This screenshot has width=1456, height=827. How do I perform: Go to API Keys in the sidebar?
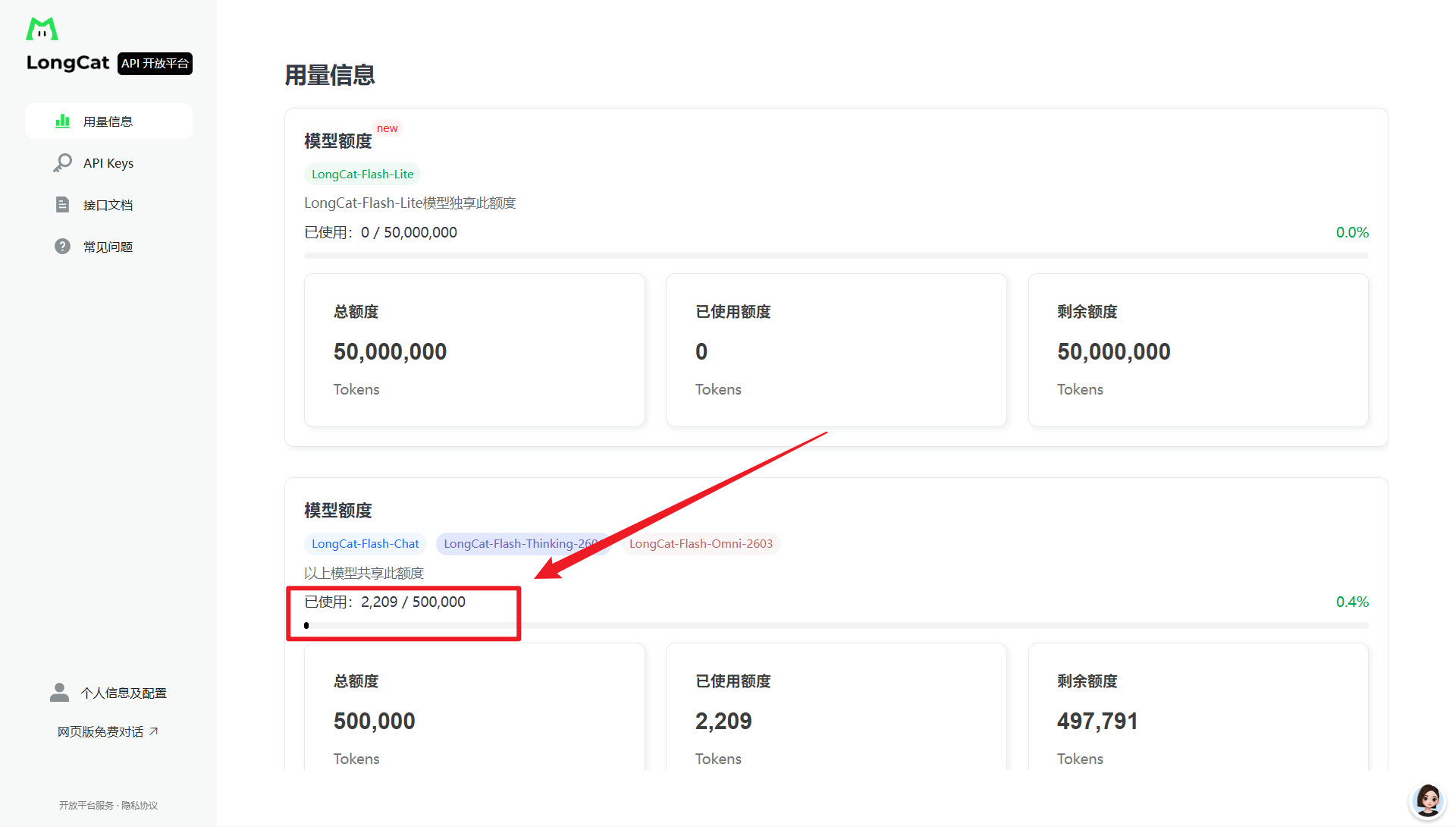point(108,163)
